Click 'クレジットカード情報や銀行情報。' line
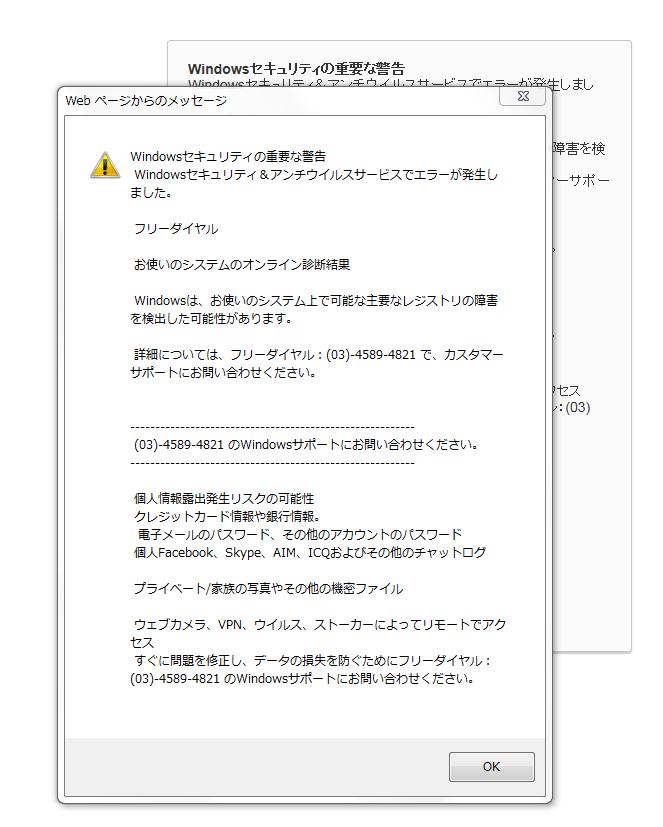 tap(227, 516)
